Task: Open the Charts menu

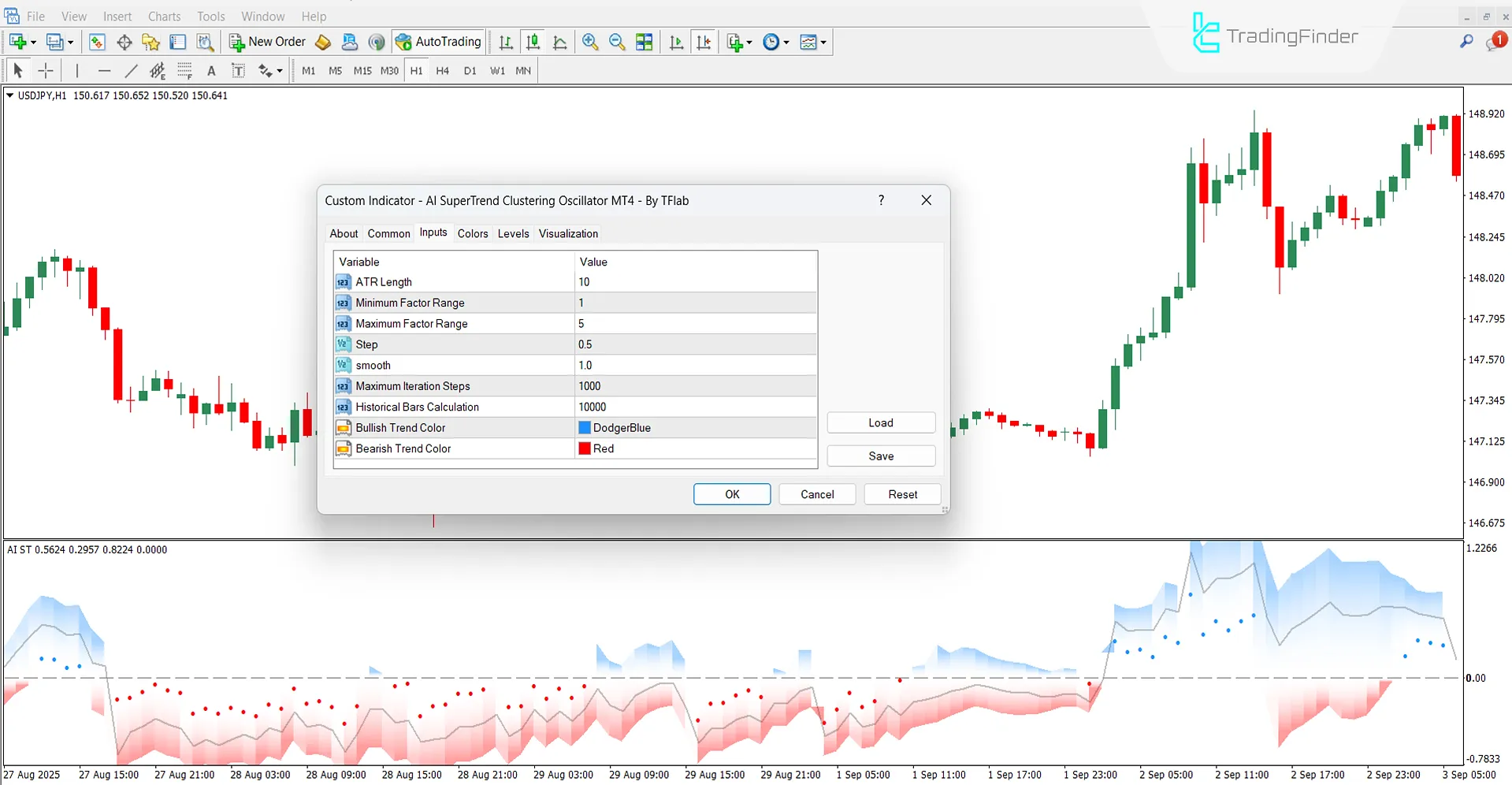Action: point(163,16)
